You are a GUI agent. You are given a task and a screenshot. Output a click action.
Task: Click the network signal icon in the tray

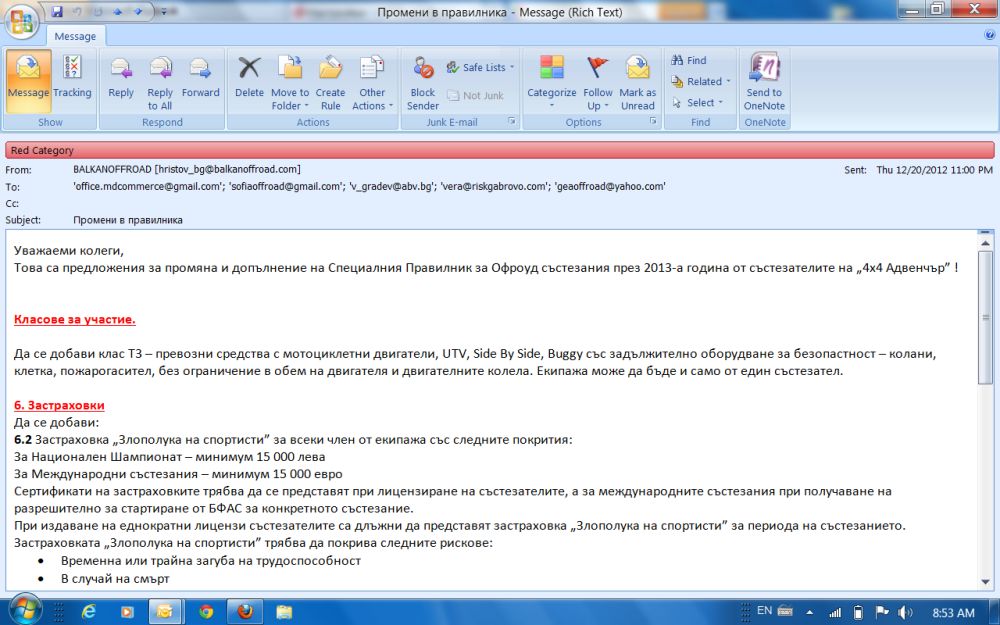coord(834,612)
